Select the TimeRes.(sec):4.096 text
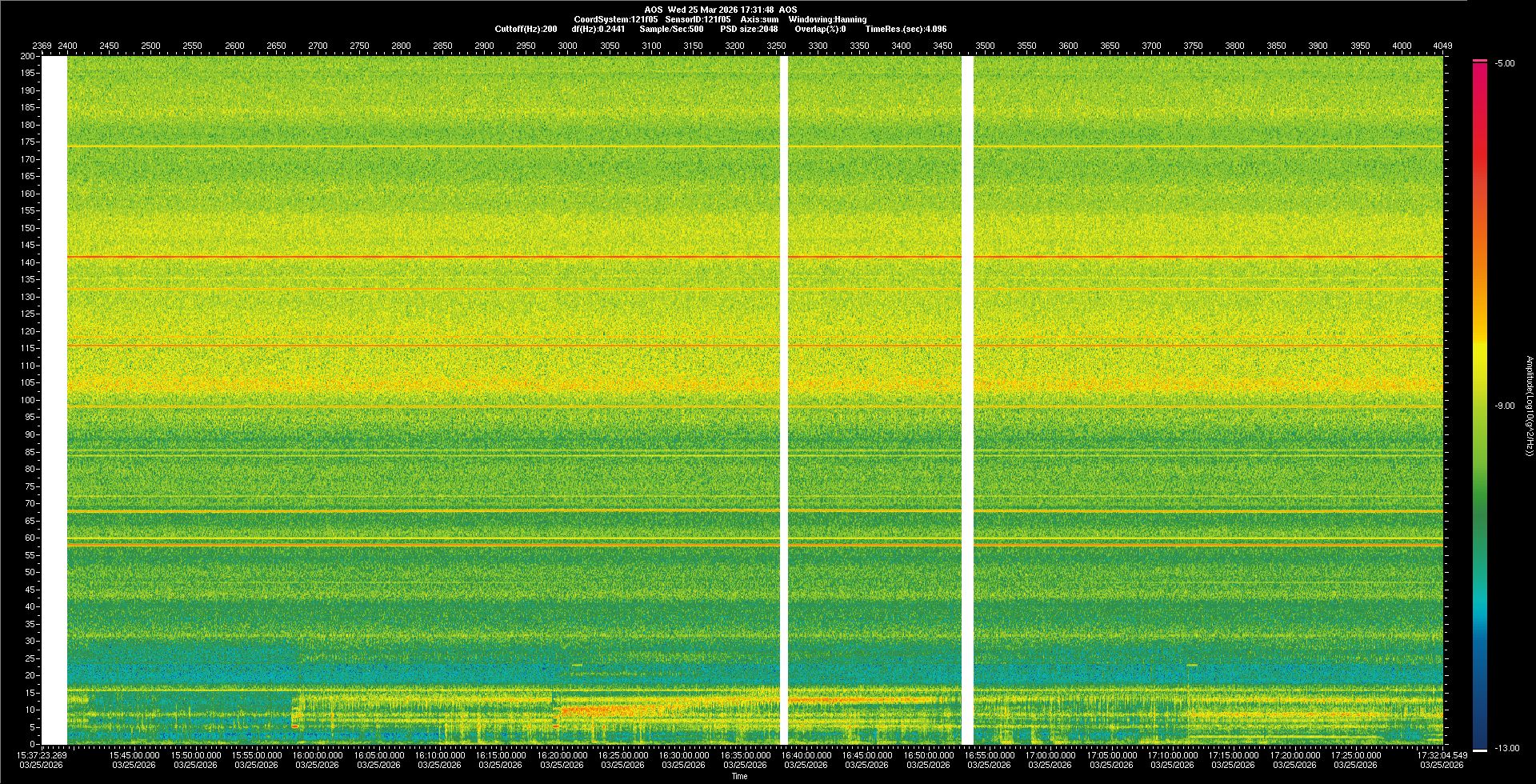 pos(905,29)
